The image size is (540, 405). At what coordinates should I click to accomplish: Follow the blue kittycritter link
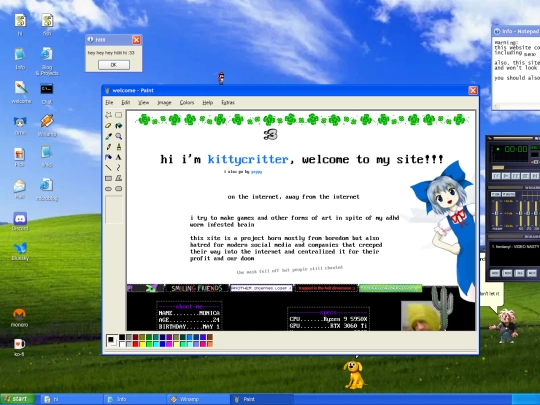248,159
